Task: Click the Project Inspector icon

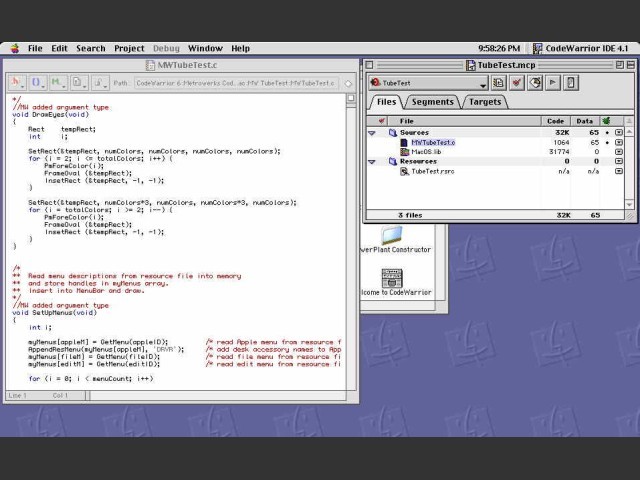Action: (x=571, y=83)
